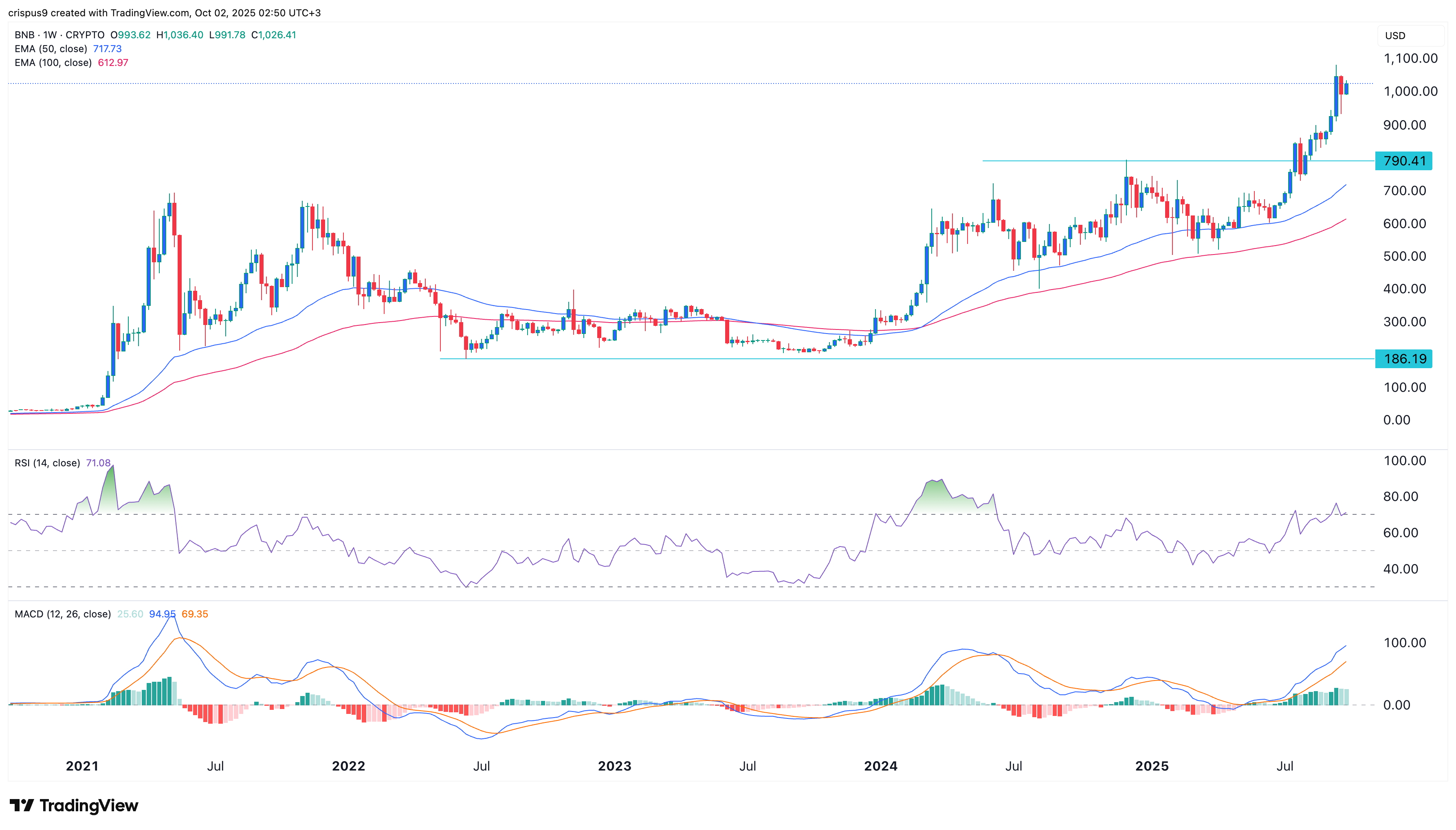
Task: Select the EMA (50, close) legend
Action: click(51, 49)
